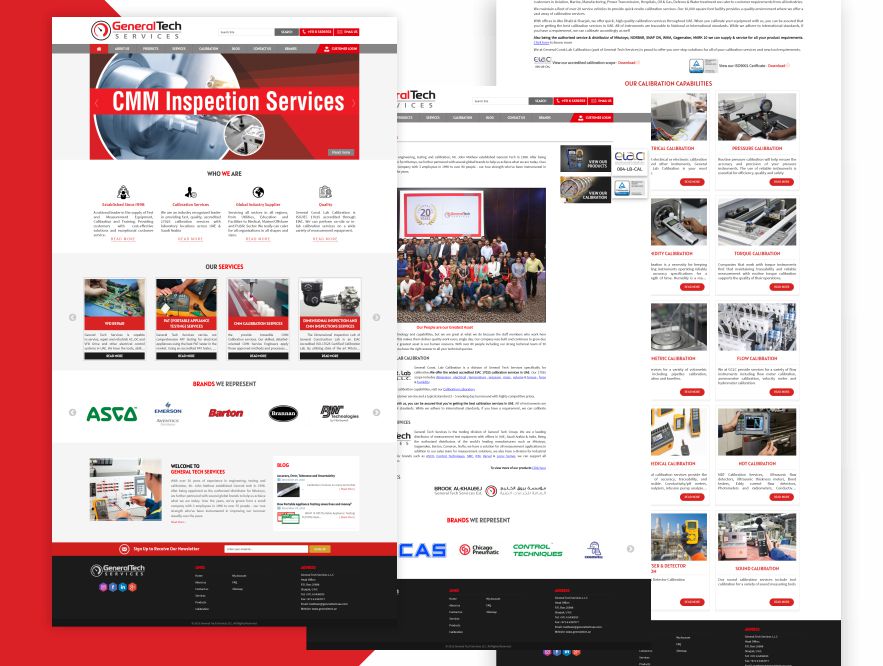Open Calibration menu on left page navbar
This screenshot has width=883, height=666.
click(x=208, y=49)
